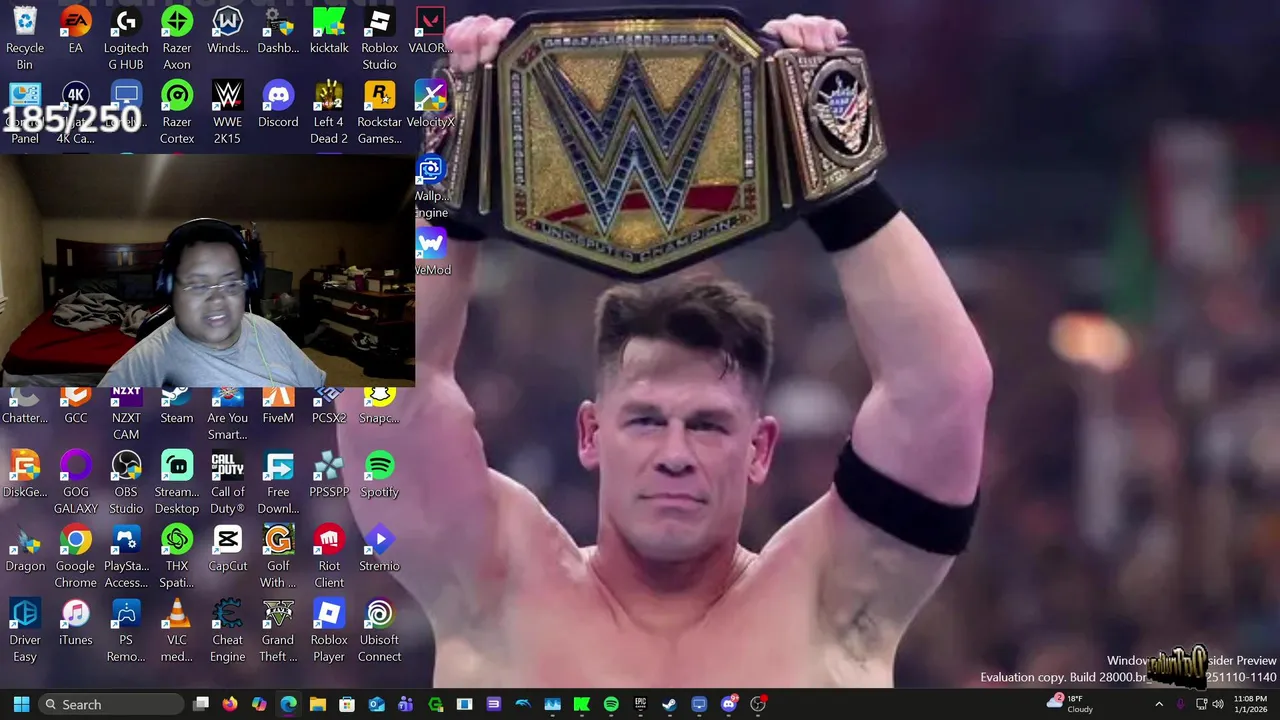The width and height of the screenshot is (1280, 720).
Task: Open Outlook from the taskbar
Action: click(x=376, y=704)
